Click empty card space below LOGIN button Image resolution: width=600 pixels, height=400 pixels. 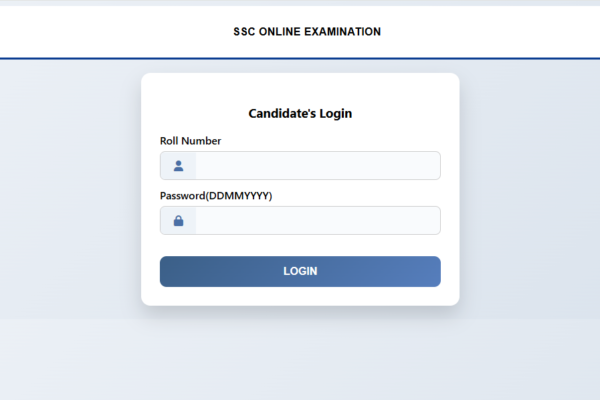click(x=300, y=296)
